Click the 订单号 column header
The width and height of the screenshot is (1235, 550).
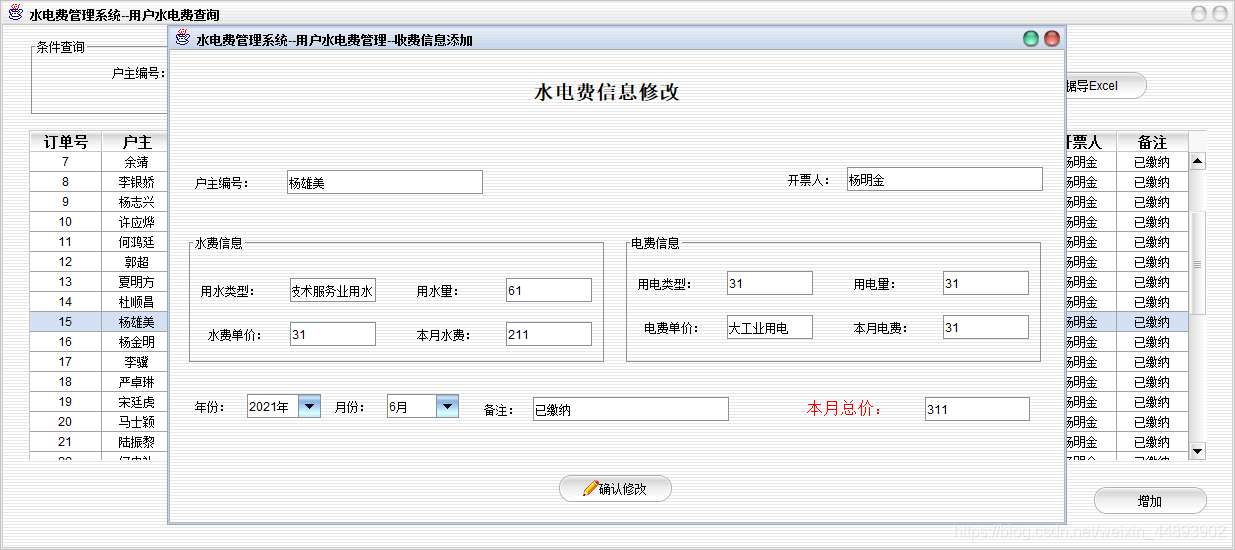click(x=66, y=142)
